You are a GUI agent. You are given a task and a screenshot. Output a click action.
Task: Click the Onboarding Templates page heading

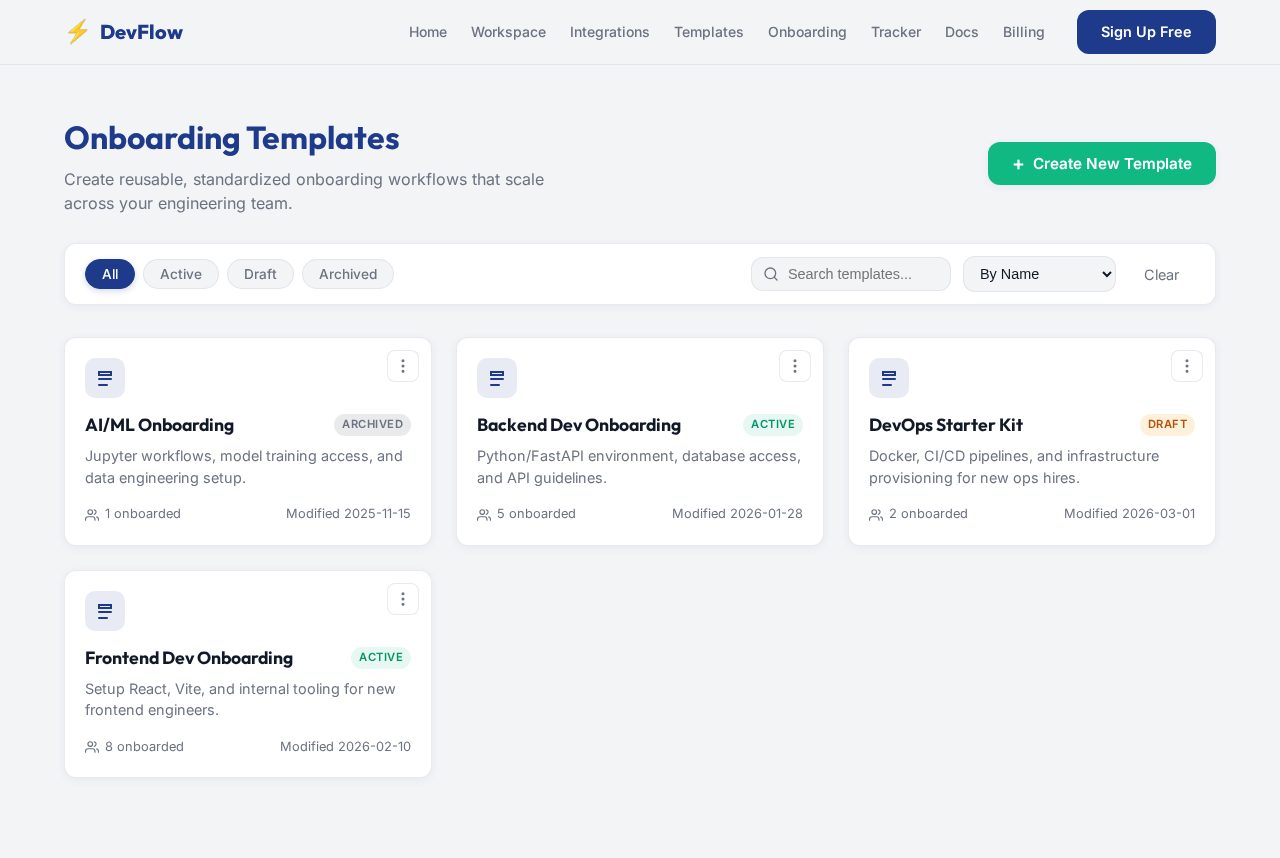(232, 138)
